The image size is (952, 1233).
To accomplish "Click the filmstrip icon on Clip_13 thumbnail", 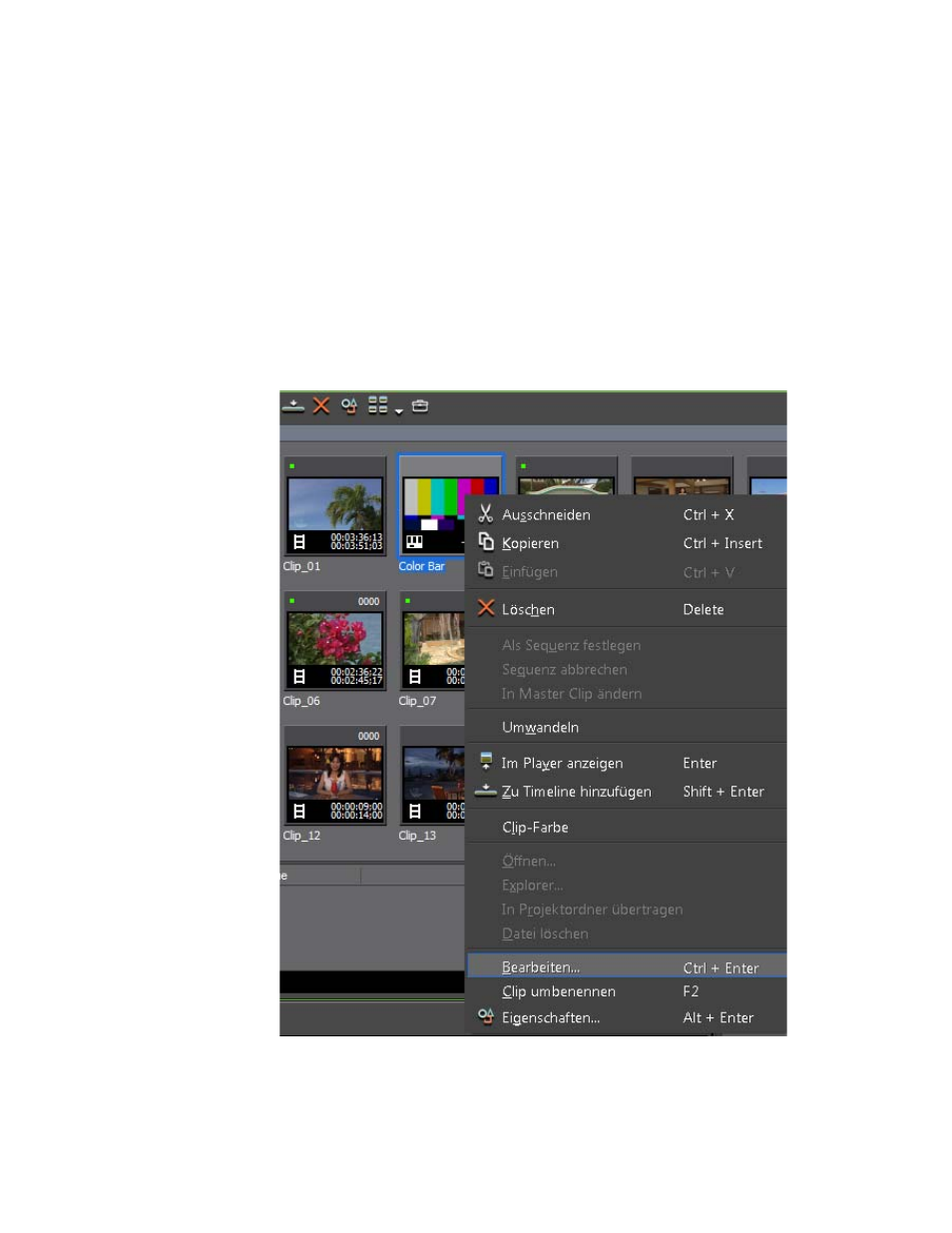I will click(415, 812).
